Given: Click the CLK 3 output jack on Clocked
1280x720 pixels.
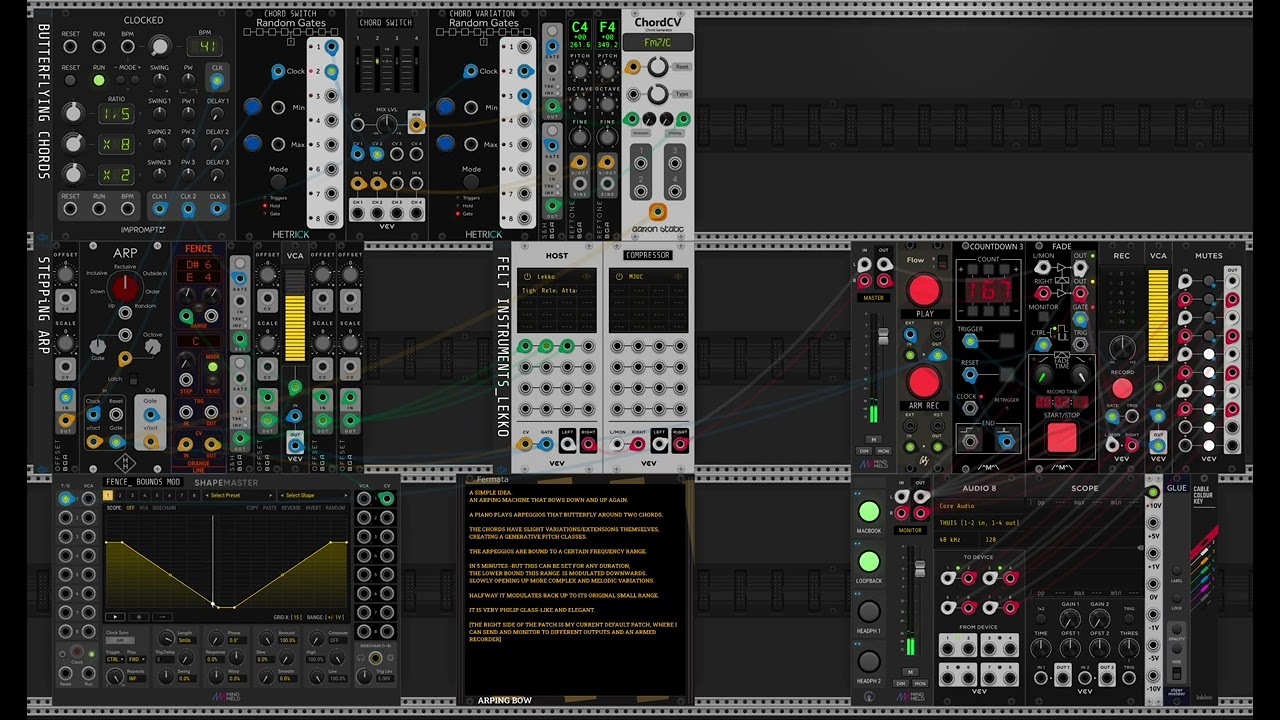Looking at the screenshot, I should pyautogui.click(x=217, y=209).
